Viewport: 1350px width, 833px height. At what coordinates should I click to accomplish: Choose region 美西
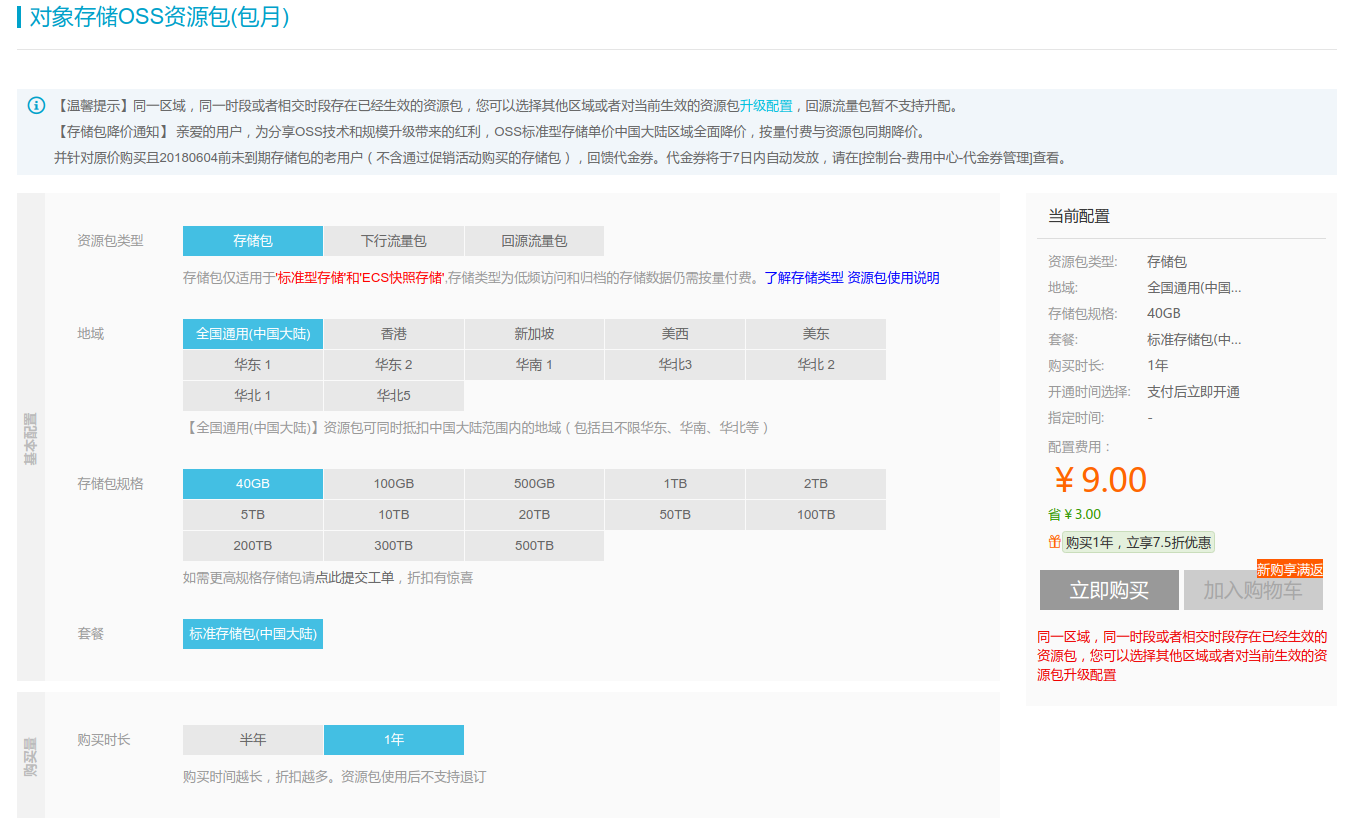point(675,334)
